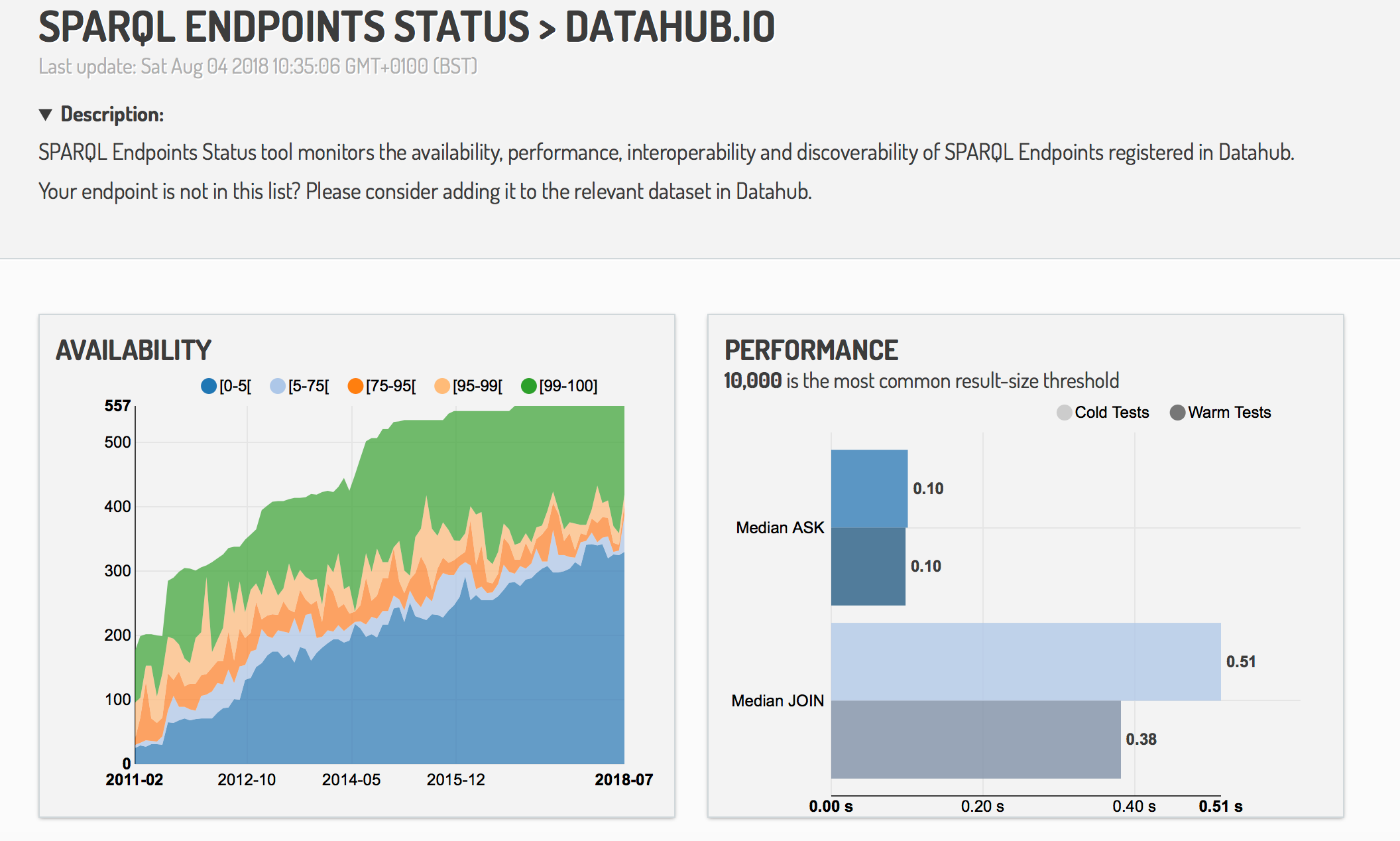Toggle the [0-5[ availability series legend dot
Screen dimensions: 1400x841
[209, 386]
